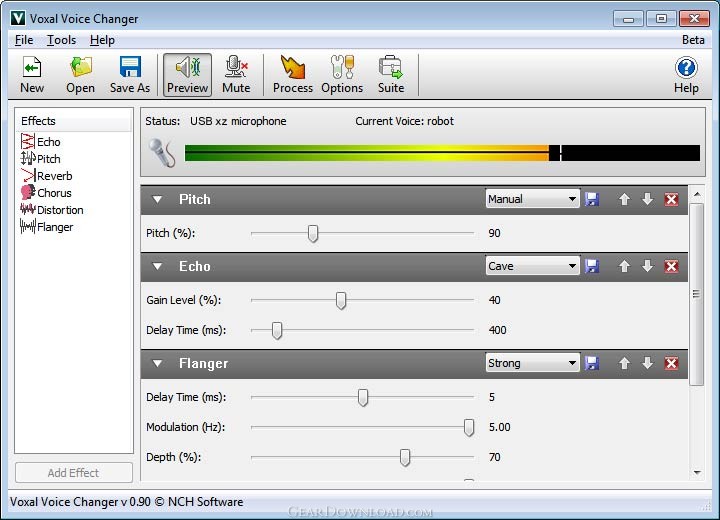Move the Echo effect up
Image resolution: width=720 pixels, height=520 pixels.
coord(624,266)
